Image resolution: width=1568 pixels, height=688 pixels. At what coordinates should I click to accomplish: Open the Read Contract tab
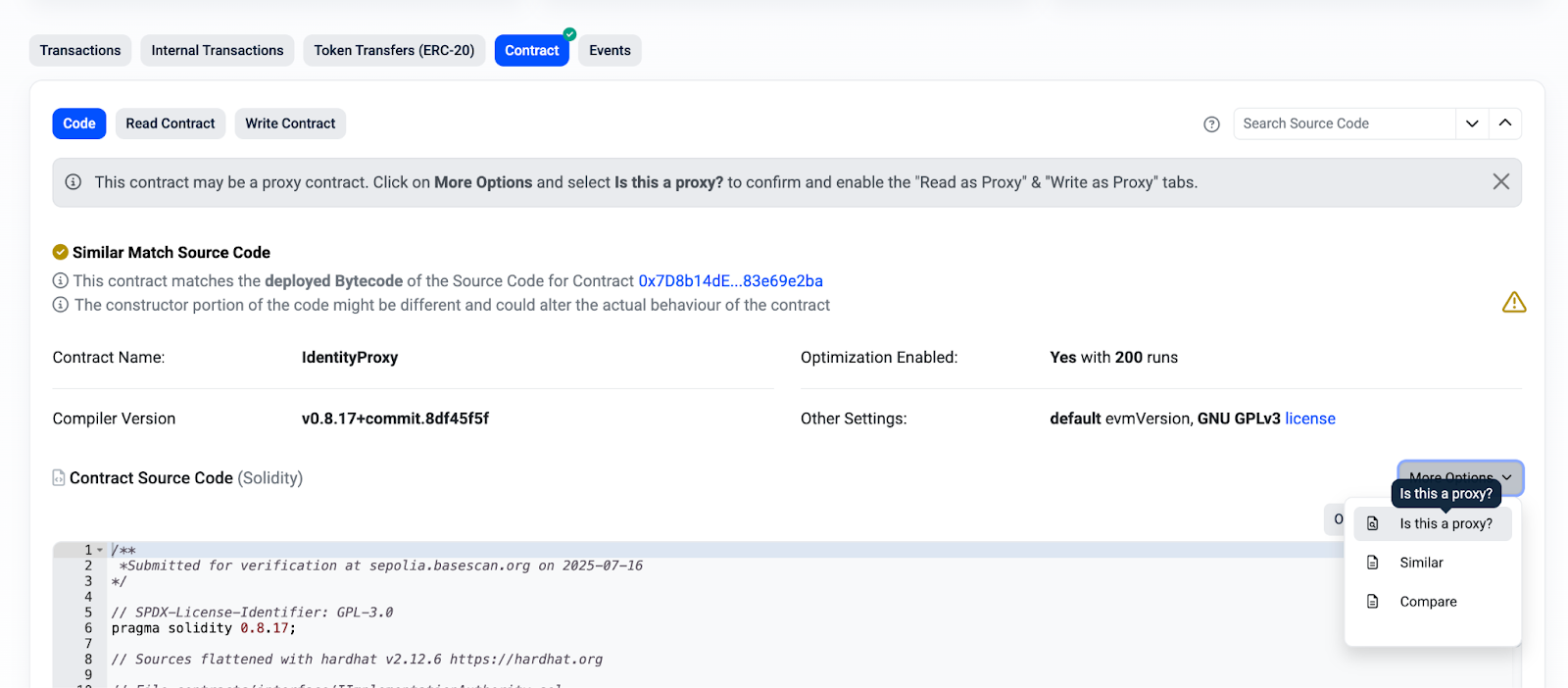click(x=171, y=123)
